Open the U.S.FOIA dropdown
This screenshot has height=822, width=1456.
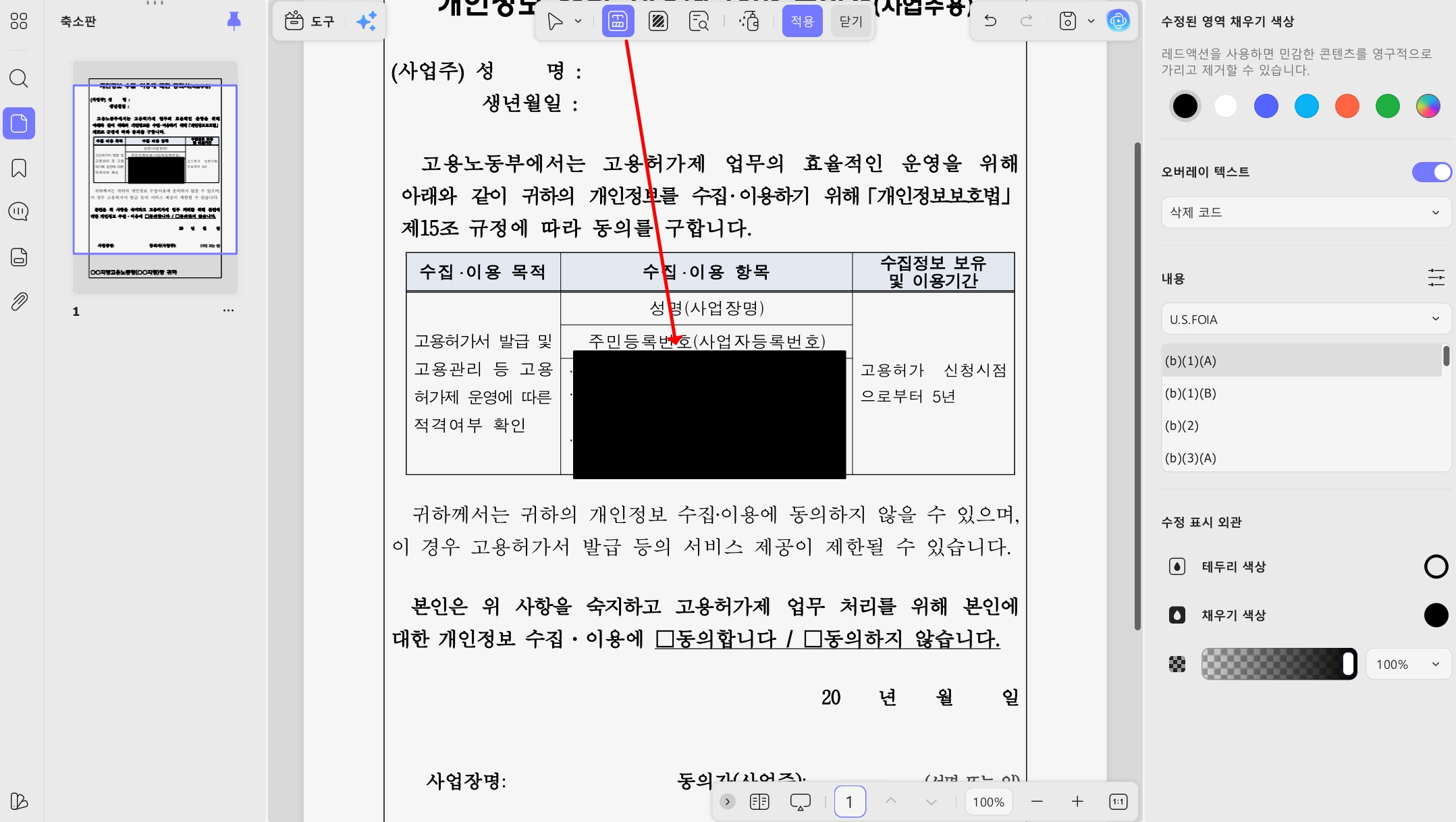coord(1305,319)
